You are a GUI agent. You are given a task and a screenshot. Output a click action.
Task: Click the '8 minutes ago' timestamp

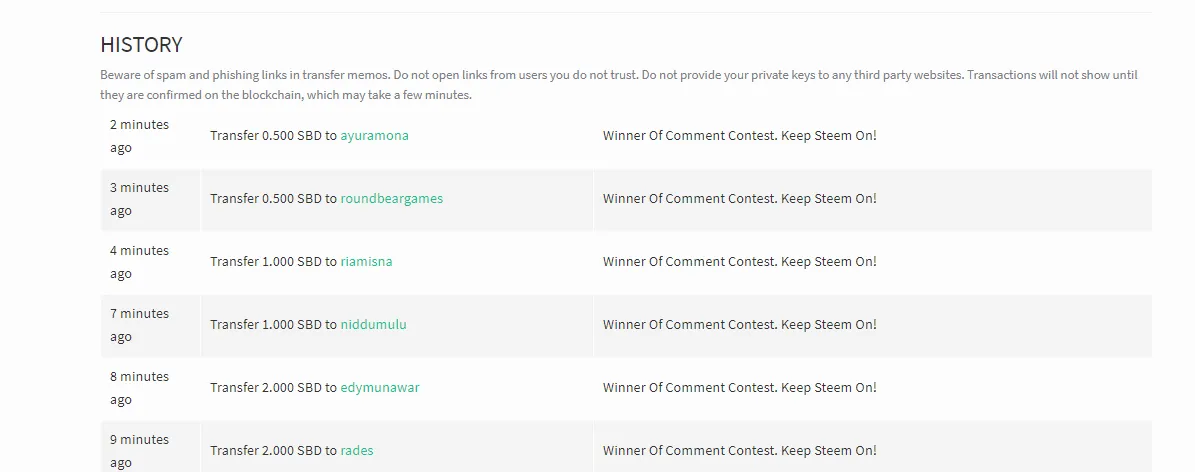click(139, 388)
